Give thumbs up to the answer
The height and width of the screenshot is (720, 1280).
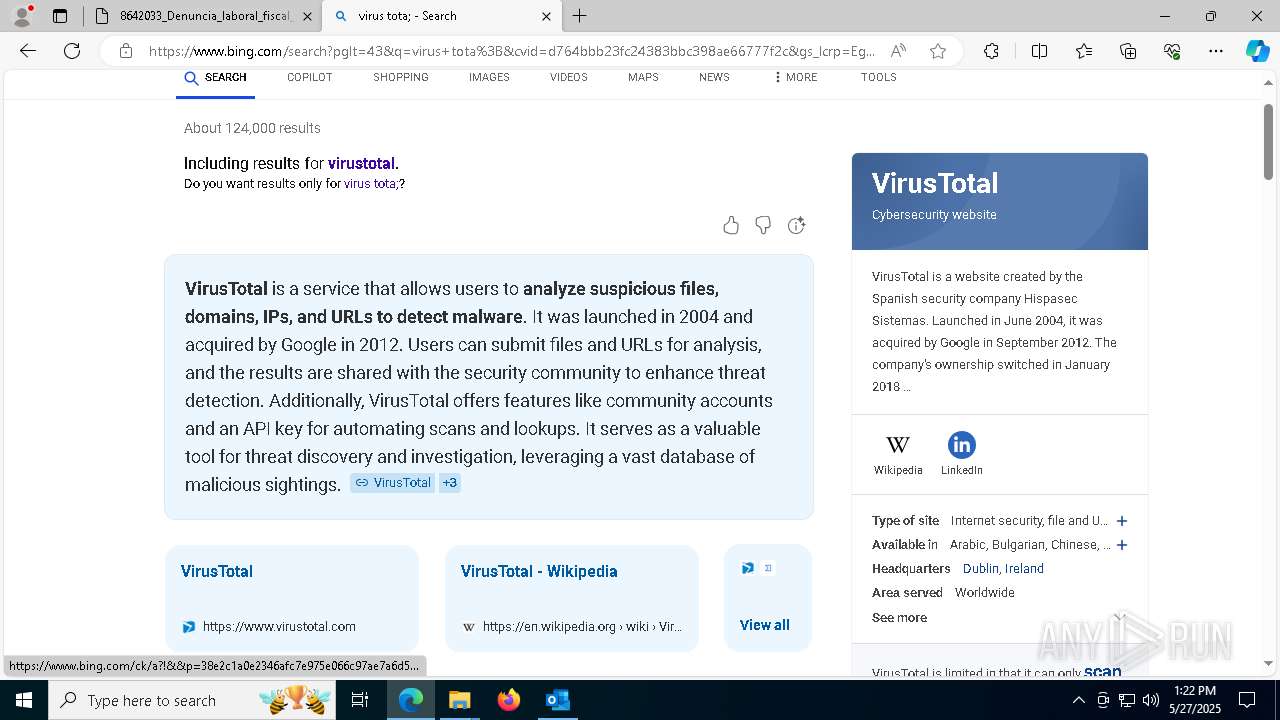pos(731,225)
